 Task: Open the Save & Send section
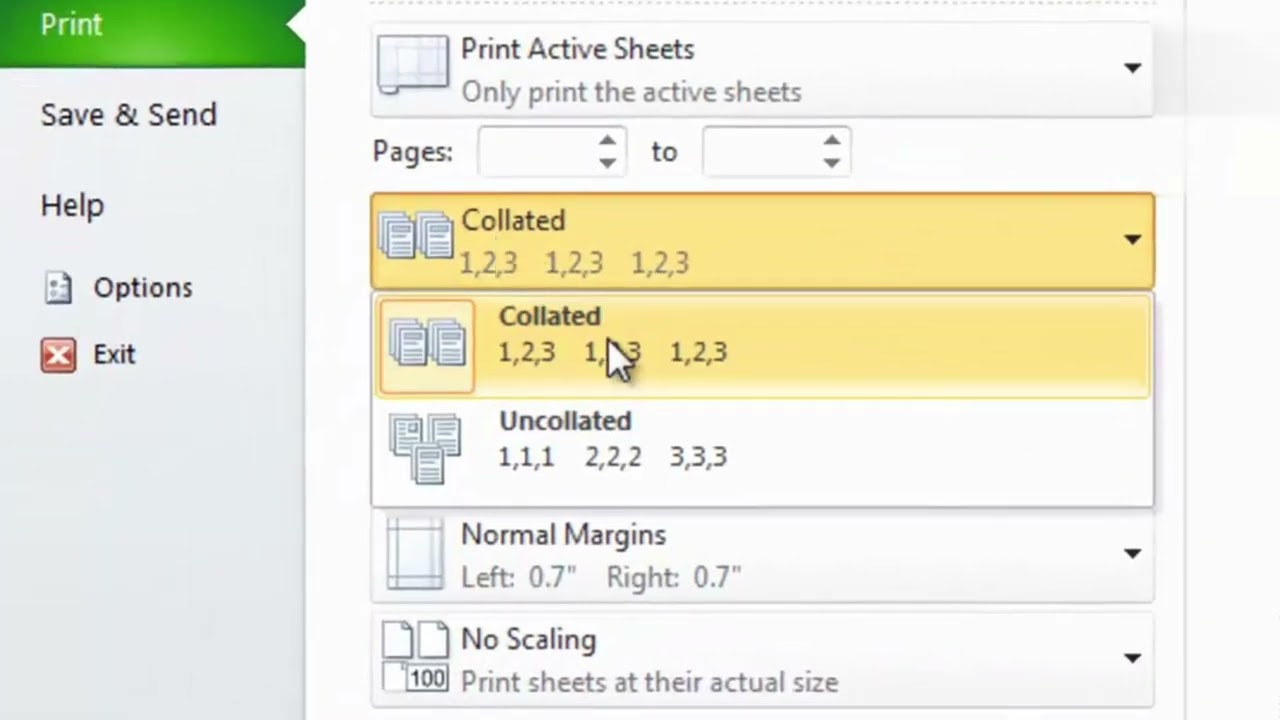coord(129,115)
